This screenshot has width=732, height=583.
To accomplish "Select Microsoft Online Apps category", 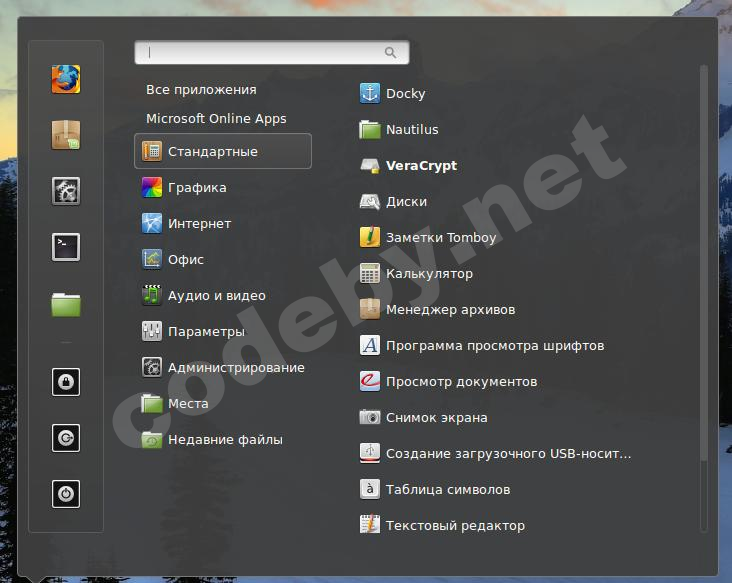I will pos(216,119).
